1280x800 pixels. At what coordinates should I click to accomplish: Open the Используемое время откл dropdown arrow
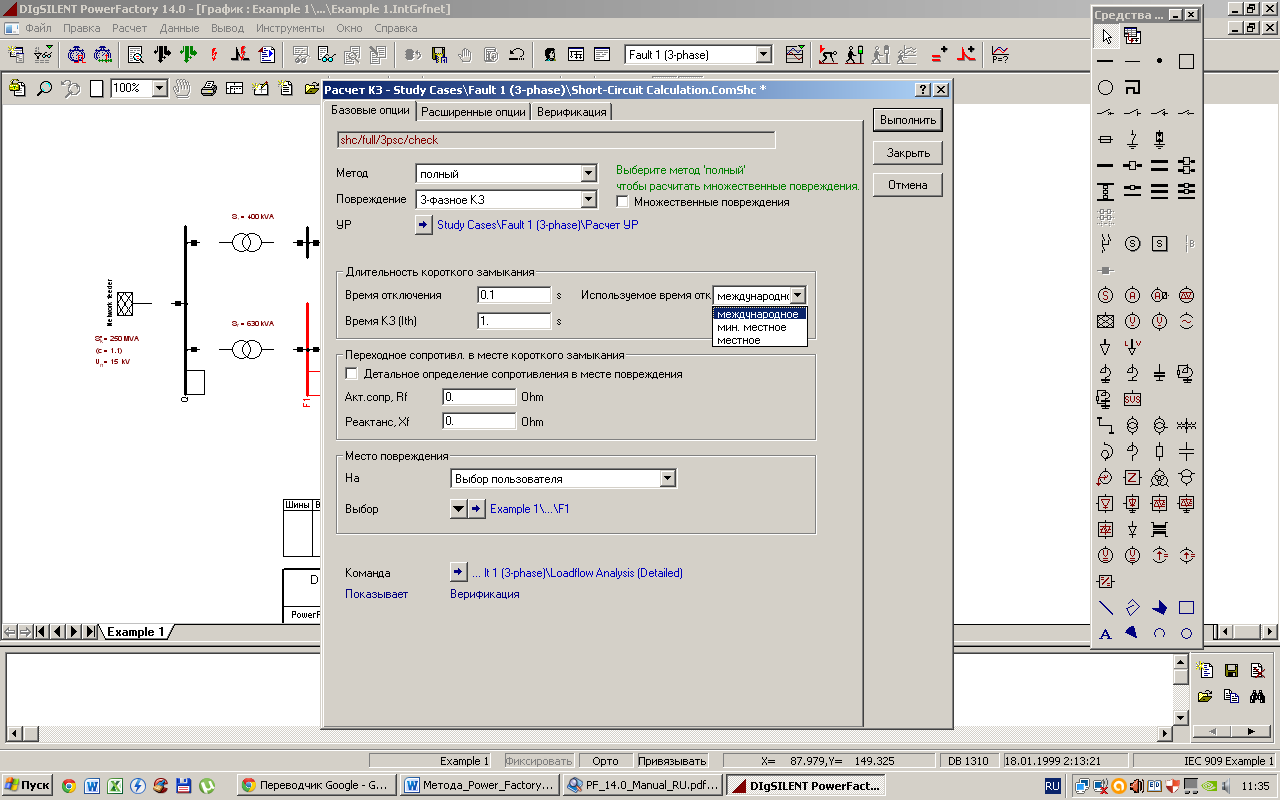point(797,296)
